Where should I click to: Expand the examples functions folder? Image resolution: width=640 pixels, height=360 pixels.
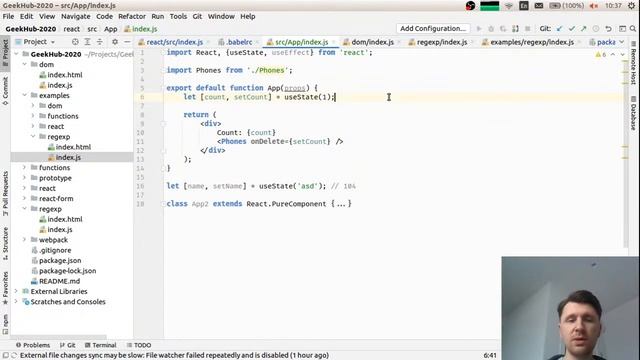33,116
